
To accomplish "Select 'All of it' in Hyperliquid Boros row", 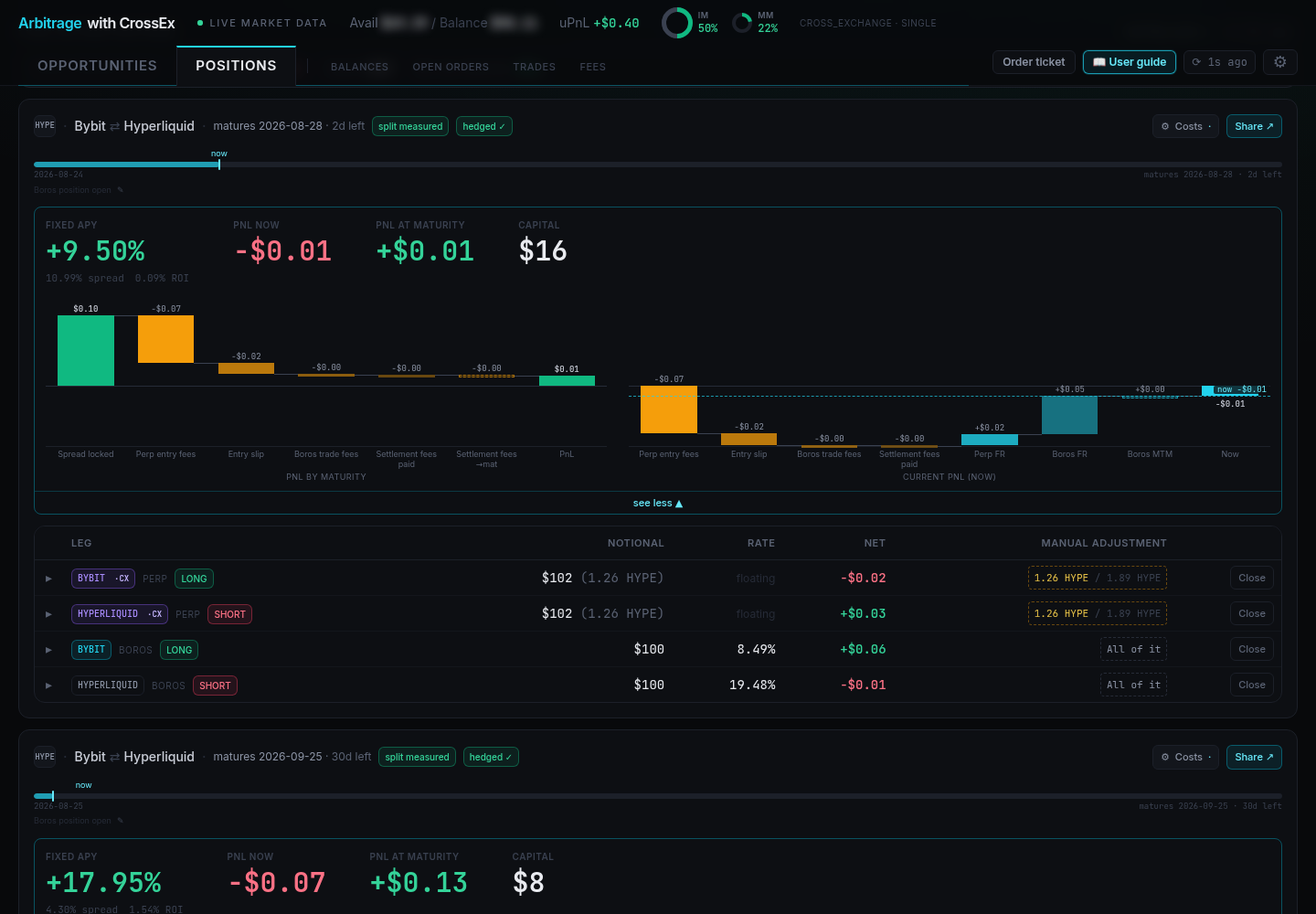I will [1133, 685].
